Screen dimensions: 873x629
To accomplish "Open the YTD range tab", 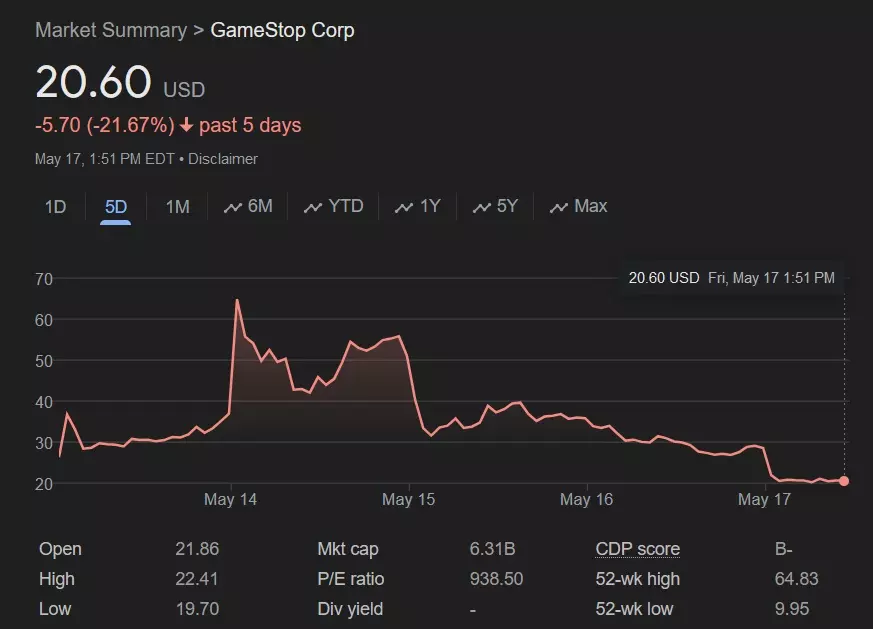I will point(333,207).
